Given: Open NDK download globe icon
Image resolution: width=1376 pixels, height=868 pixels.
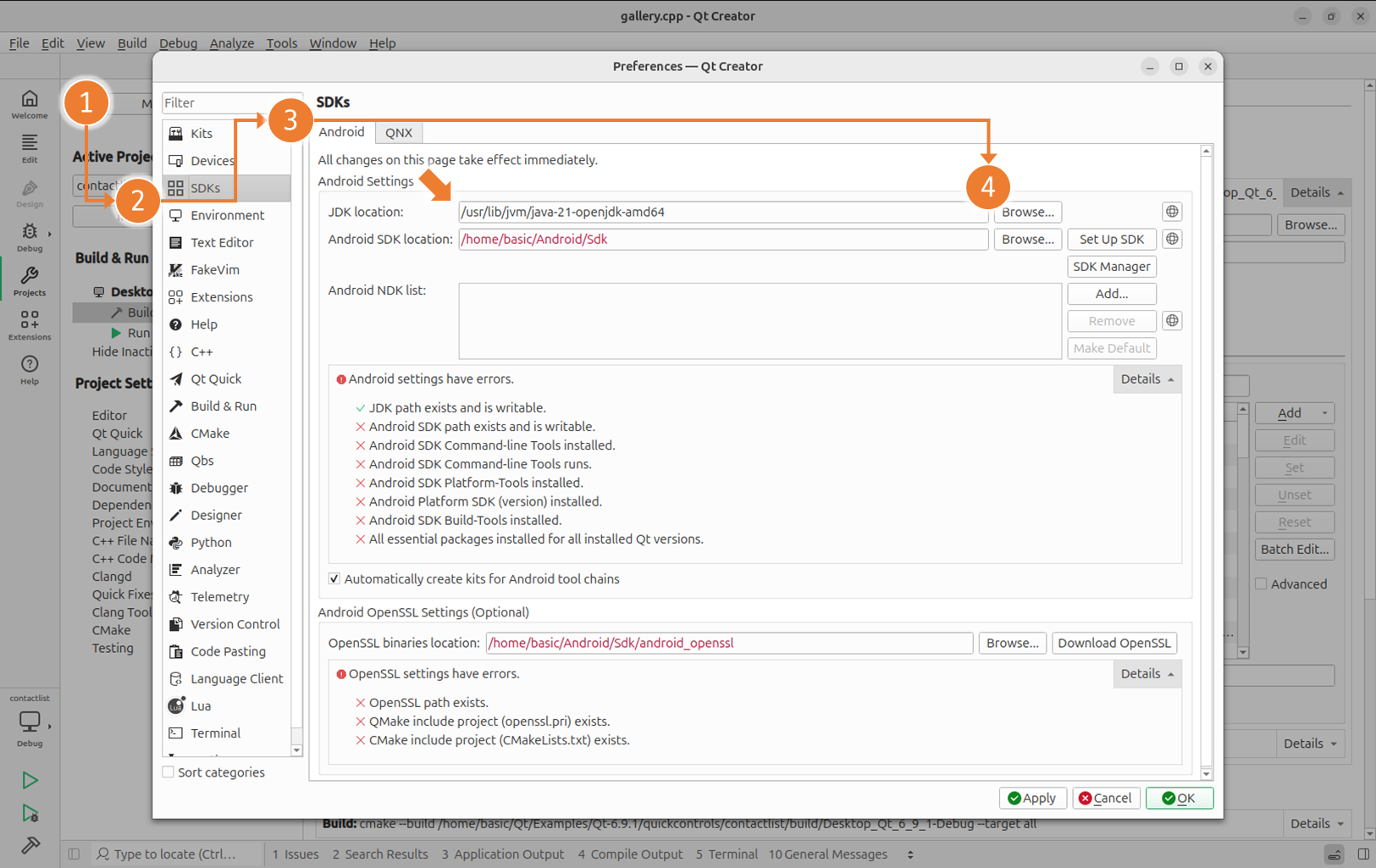Looking at the screenshot, I should (1172, 321).
